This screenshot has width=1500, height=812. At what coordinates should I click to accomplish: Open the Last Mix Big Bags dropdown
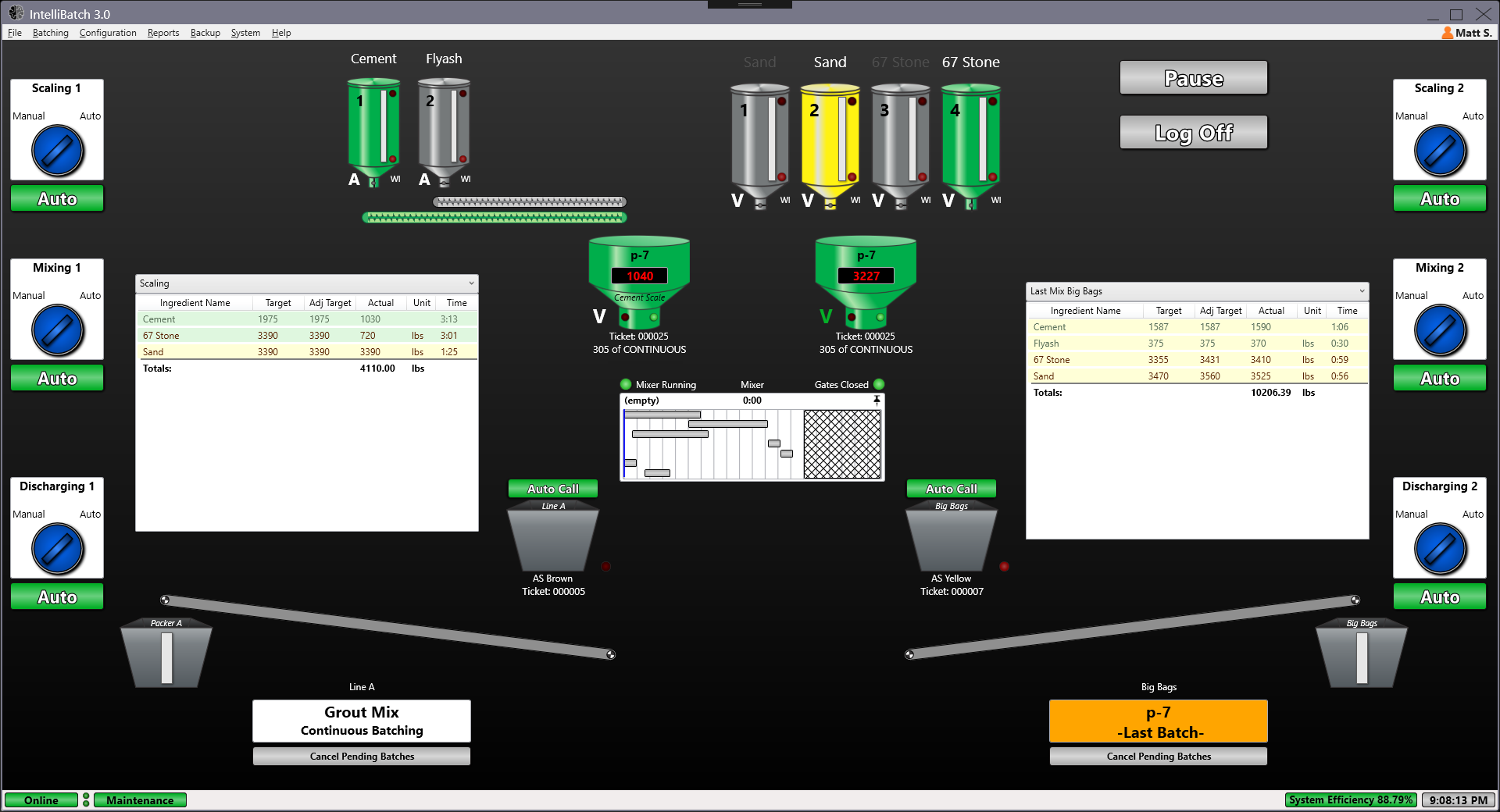[1362, 291]
